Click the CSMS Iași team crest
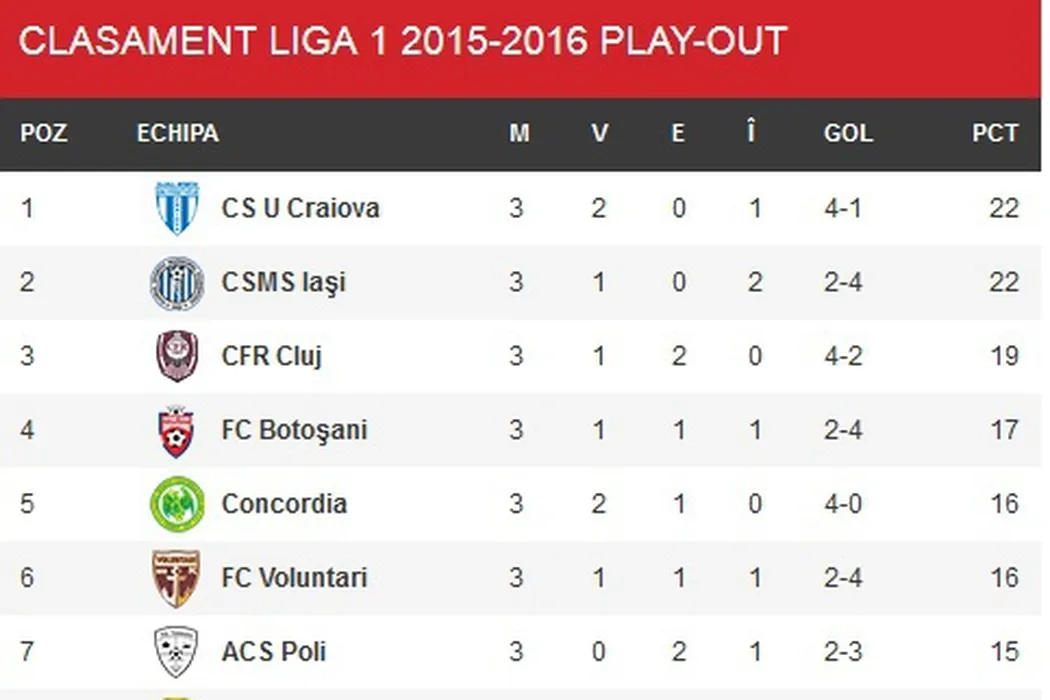The width and height of the screenshot is (1050, 700). pos(177,282)
